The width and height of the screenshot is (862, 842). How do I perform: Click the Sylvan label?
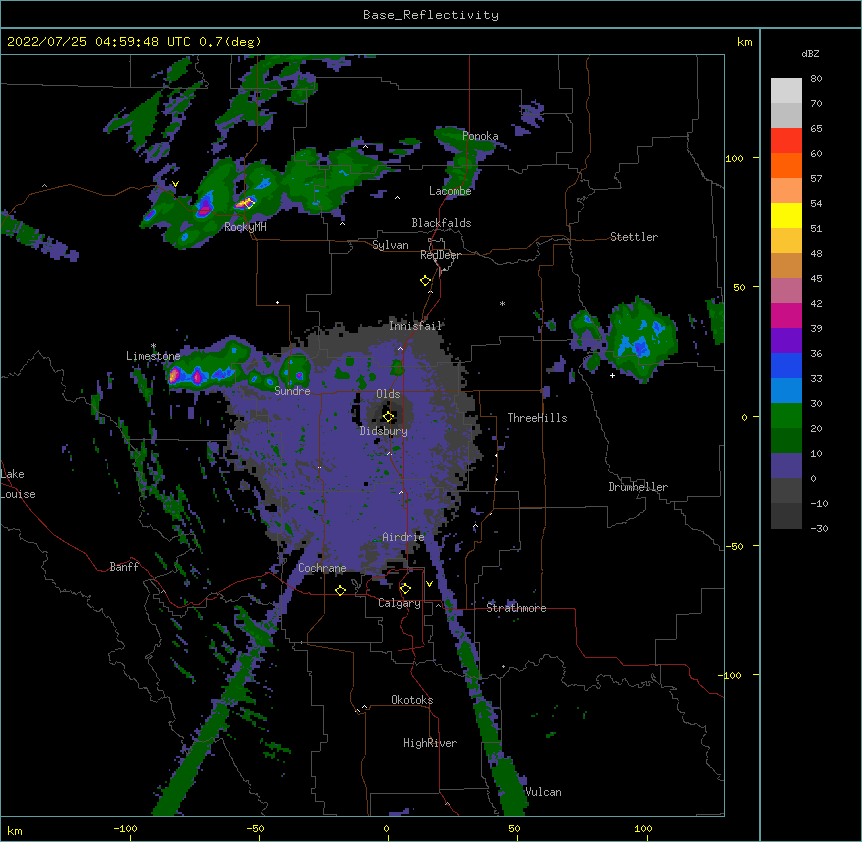(x=390, y=245)
